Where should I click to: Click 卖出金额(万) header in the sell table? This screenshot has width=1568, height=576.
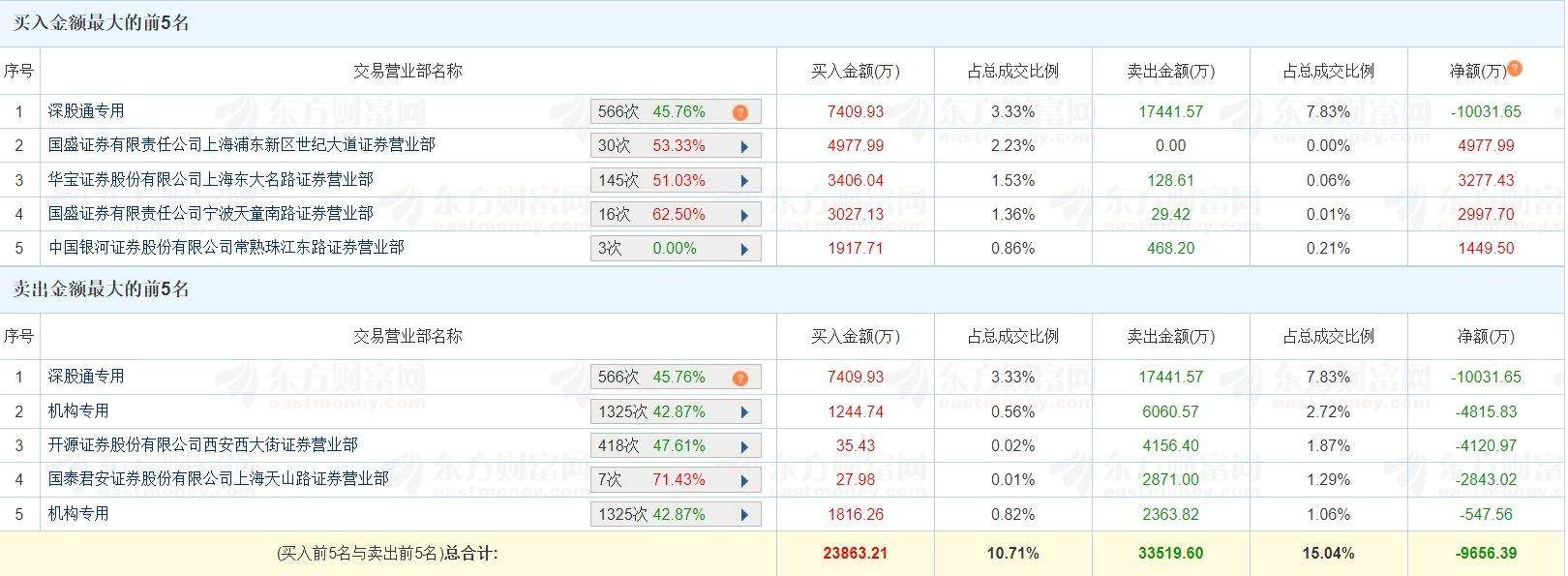1170,336
